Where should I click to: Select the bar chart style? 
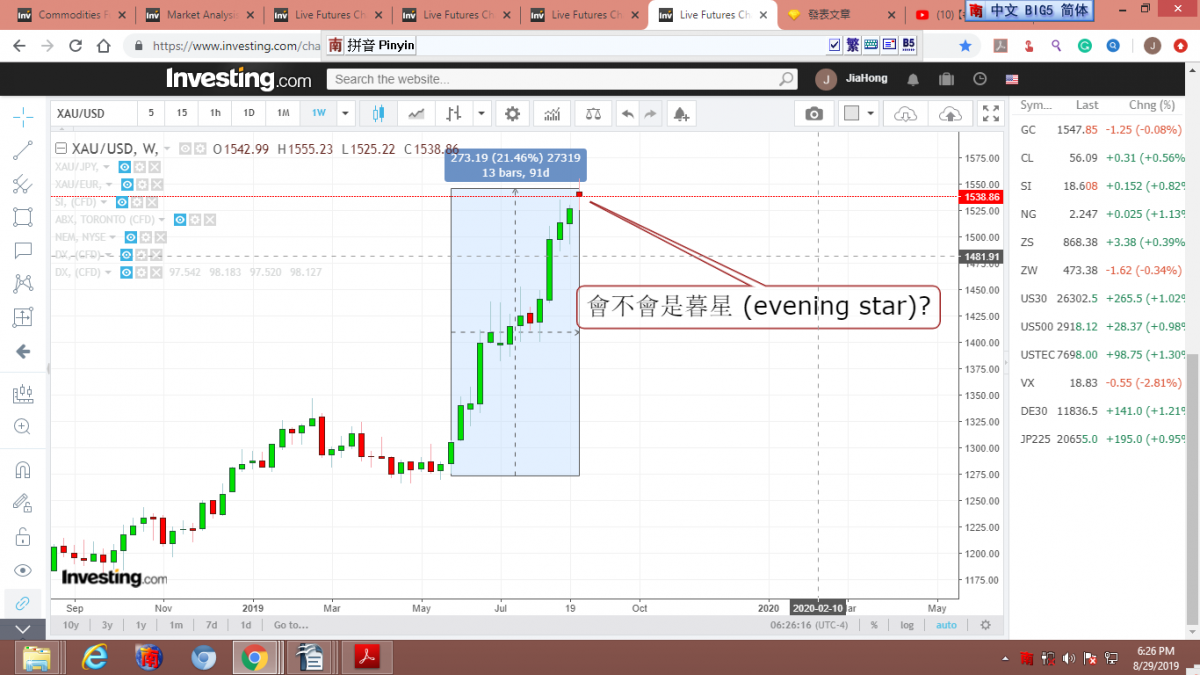pos(455,114)
